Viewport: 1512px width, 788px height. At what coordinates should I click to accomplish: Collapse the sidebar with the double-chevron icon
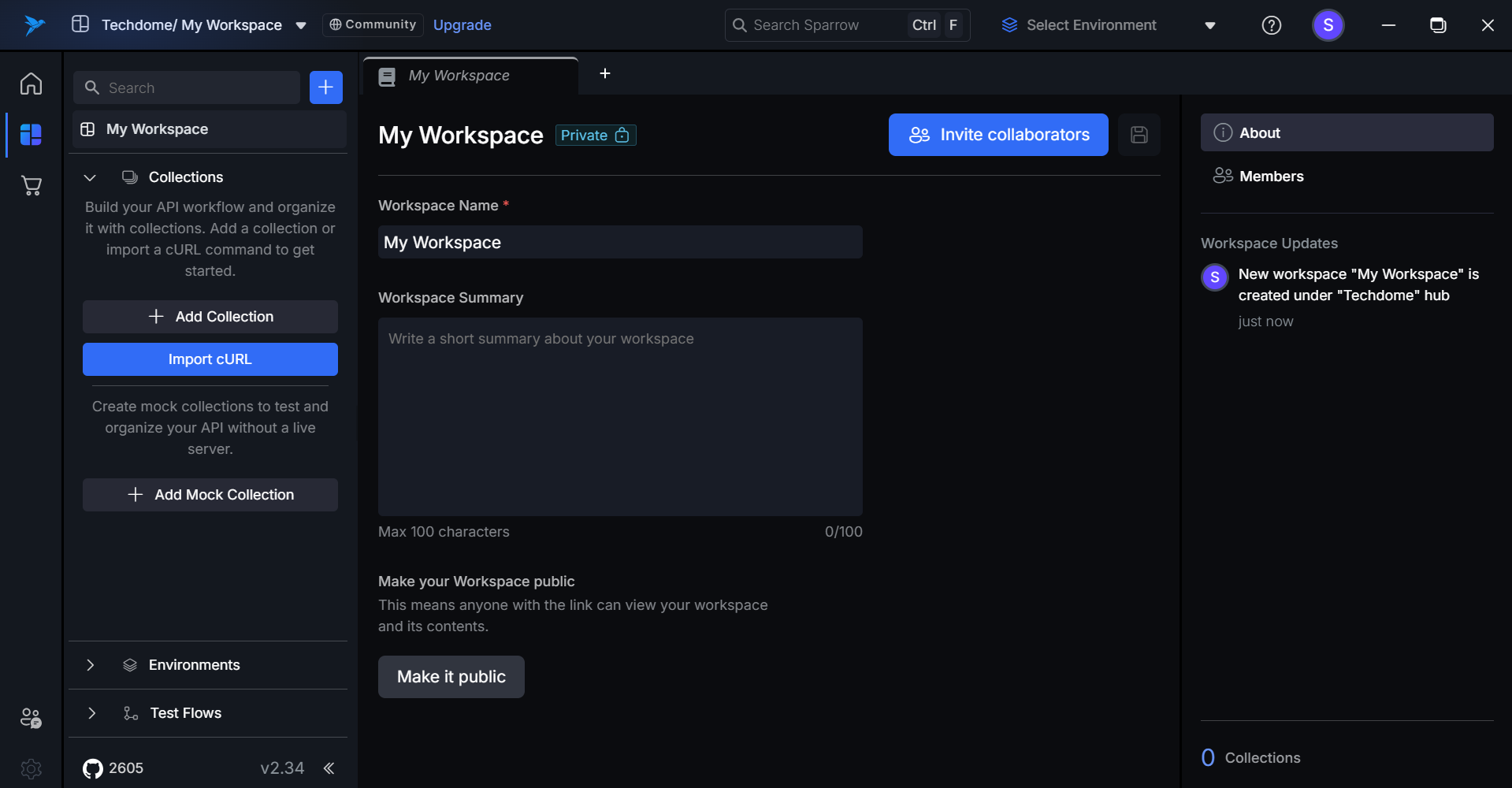click(x=329, y=768)
